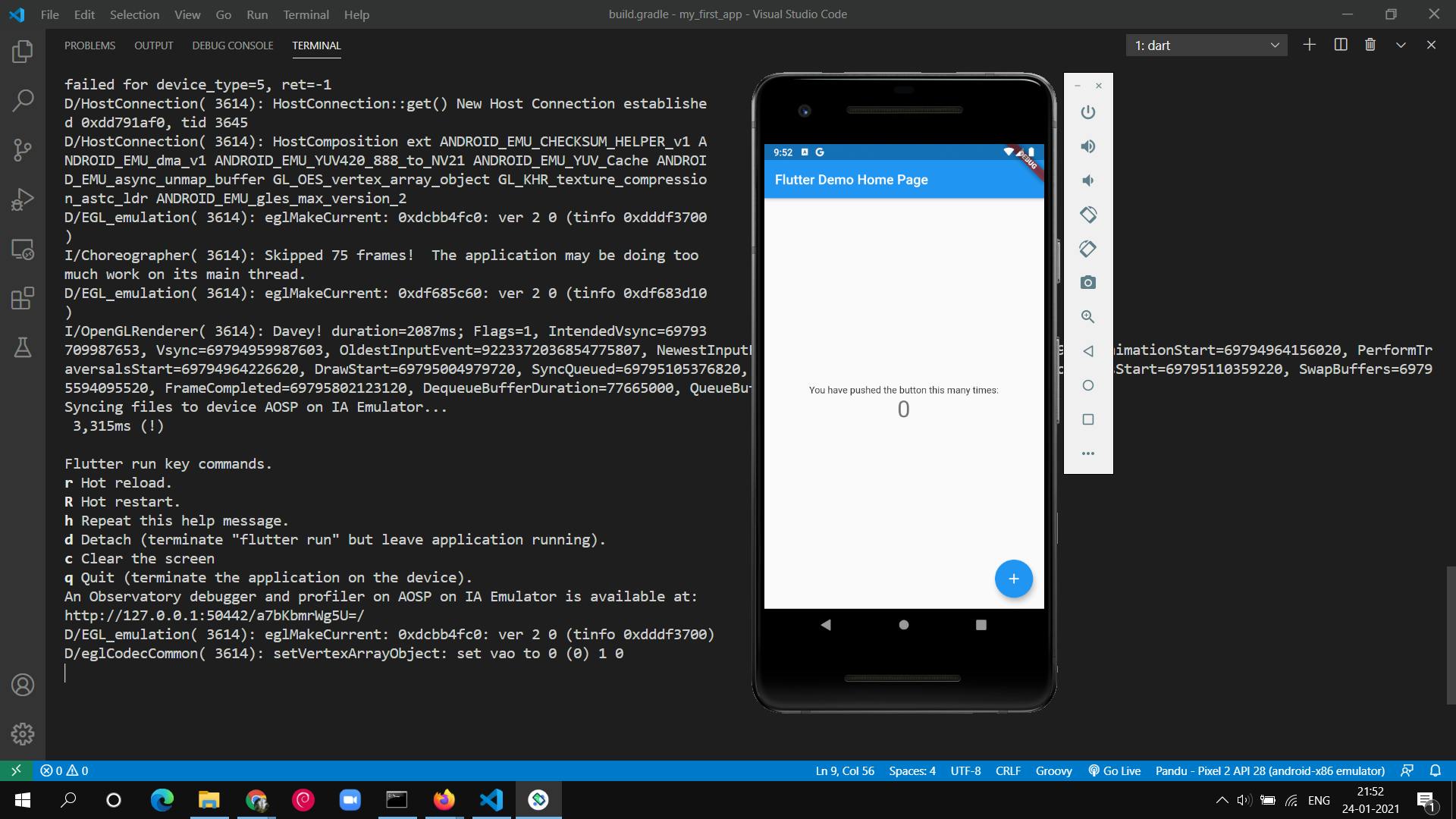Close the terminal panel
Screen dimensions: 1456x819
click(x=1431, y=45)
